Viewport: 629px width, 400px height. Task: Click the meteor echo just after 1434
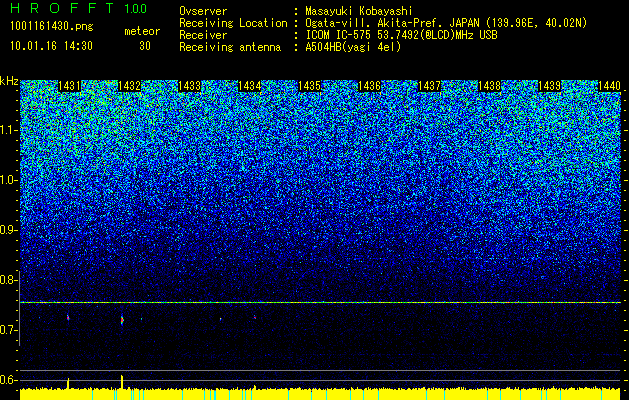tap(255, 317)
